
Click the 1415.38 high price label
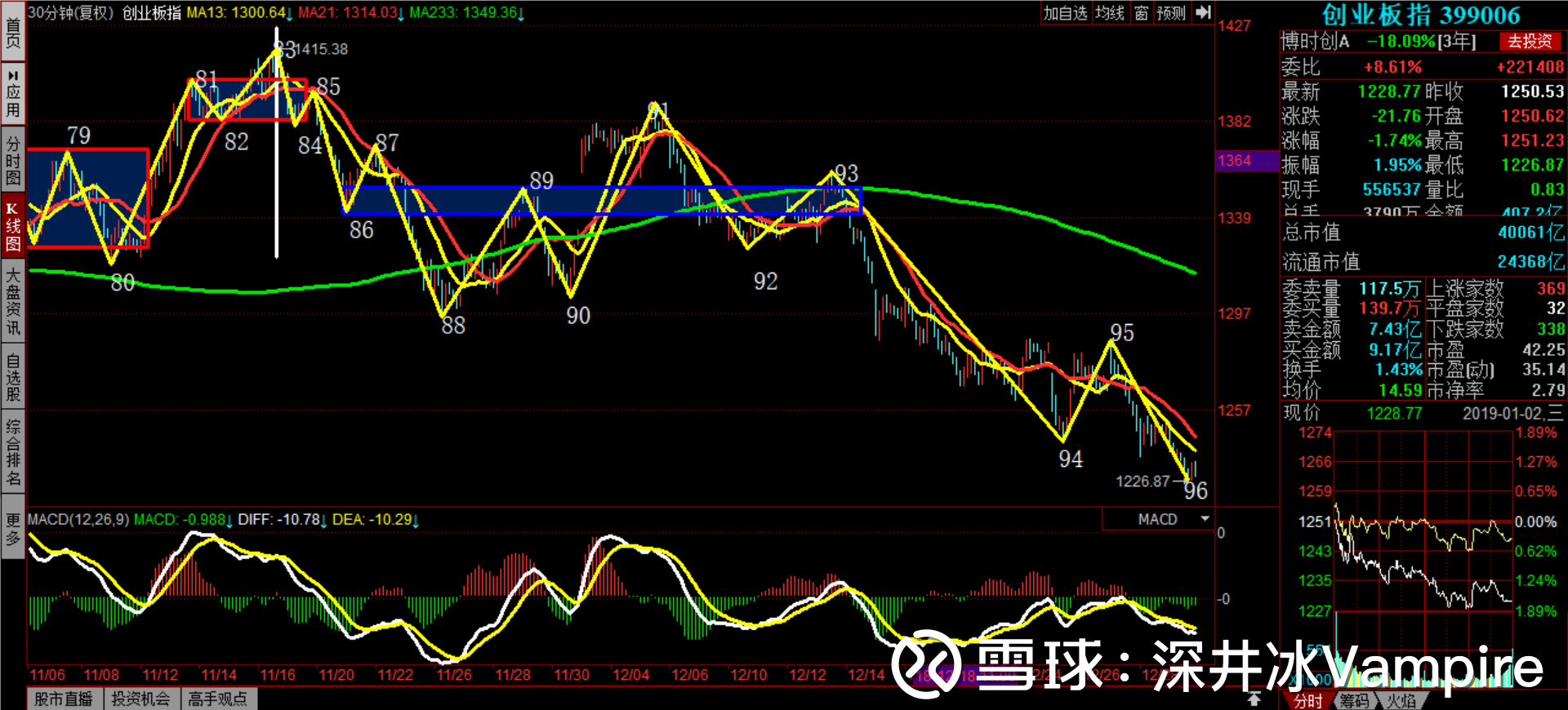click(321, 49)
